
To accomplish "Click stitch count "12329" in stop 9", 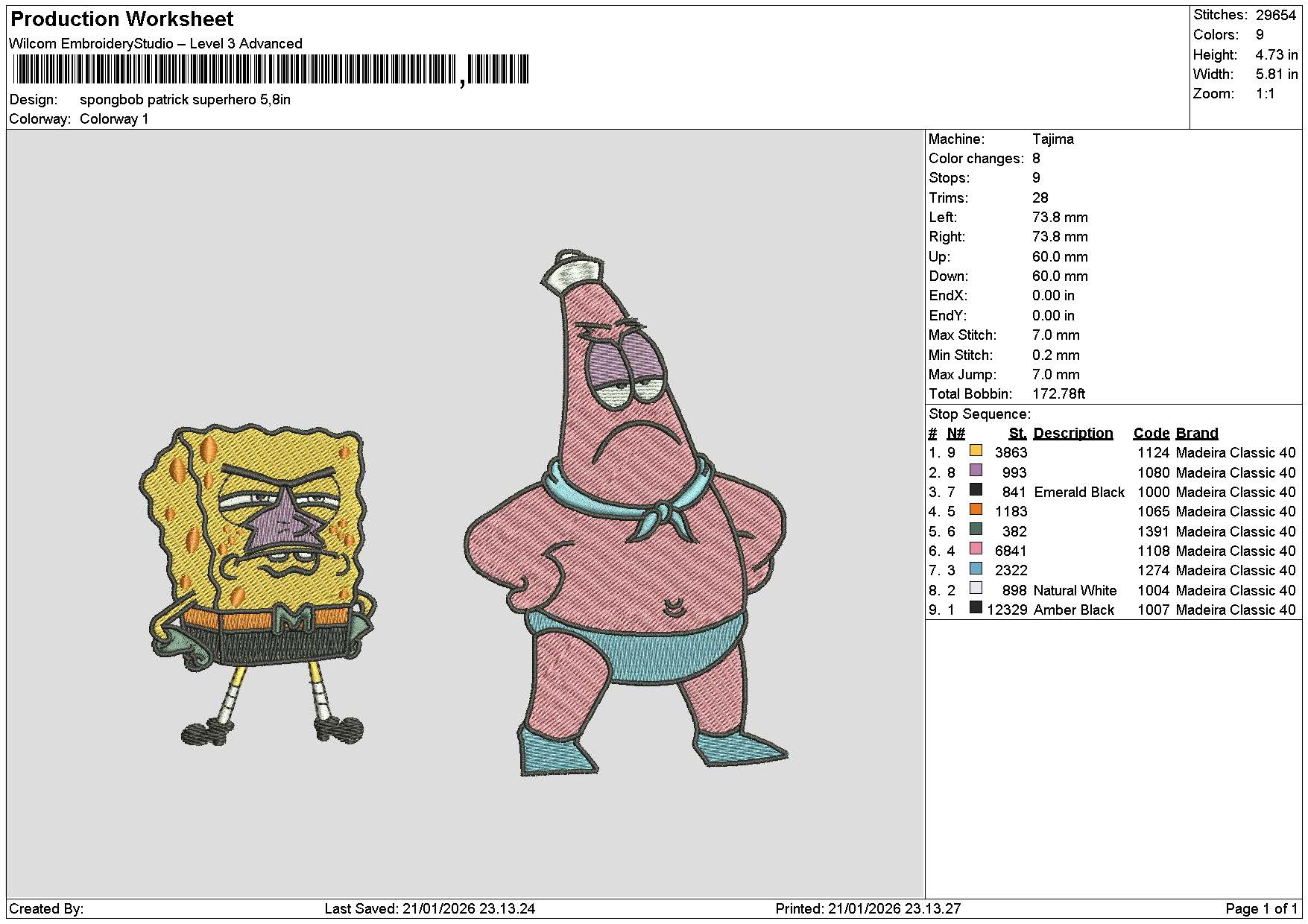I will [1007, 610].
